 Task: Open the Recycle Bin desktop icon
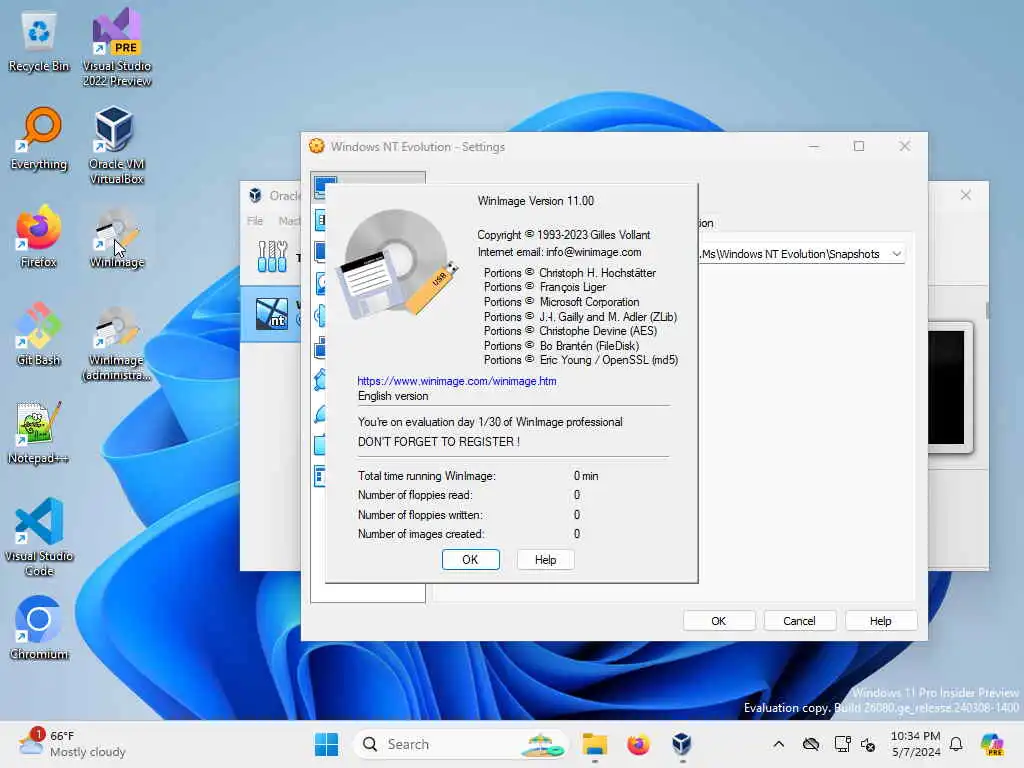point(39,42)
